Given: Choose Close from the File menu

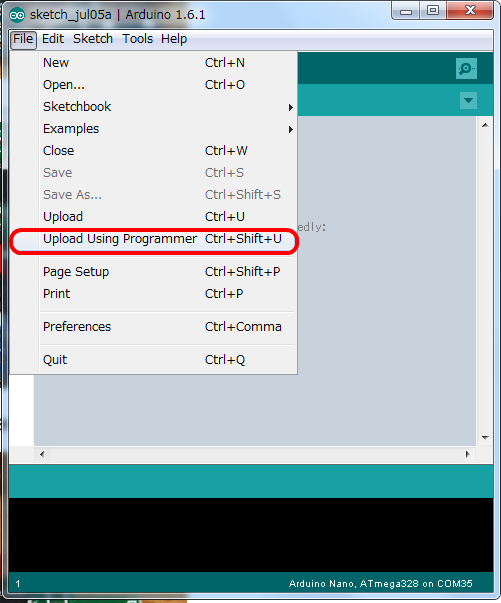Looking at the screenshot, I should click(154, 151).
